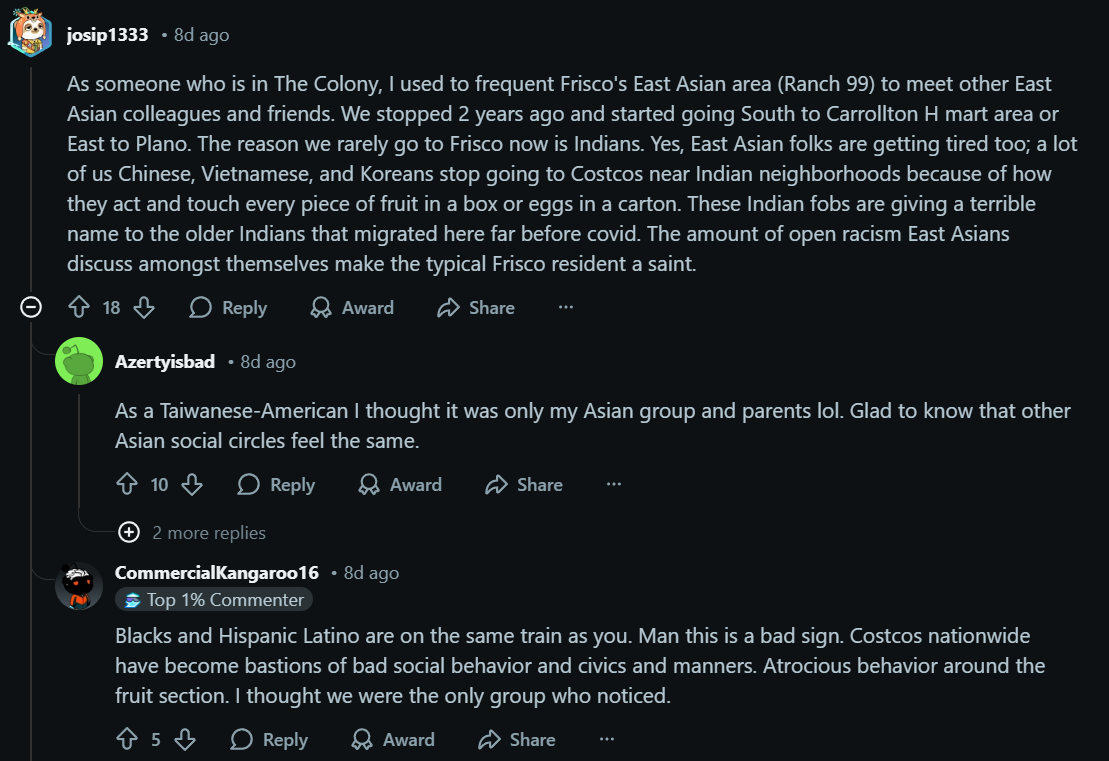Upvote josip1333's comment

click(x=79, y=308)
